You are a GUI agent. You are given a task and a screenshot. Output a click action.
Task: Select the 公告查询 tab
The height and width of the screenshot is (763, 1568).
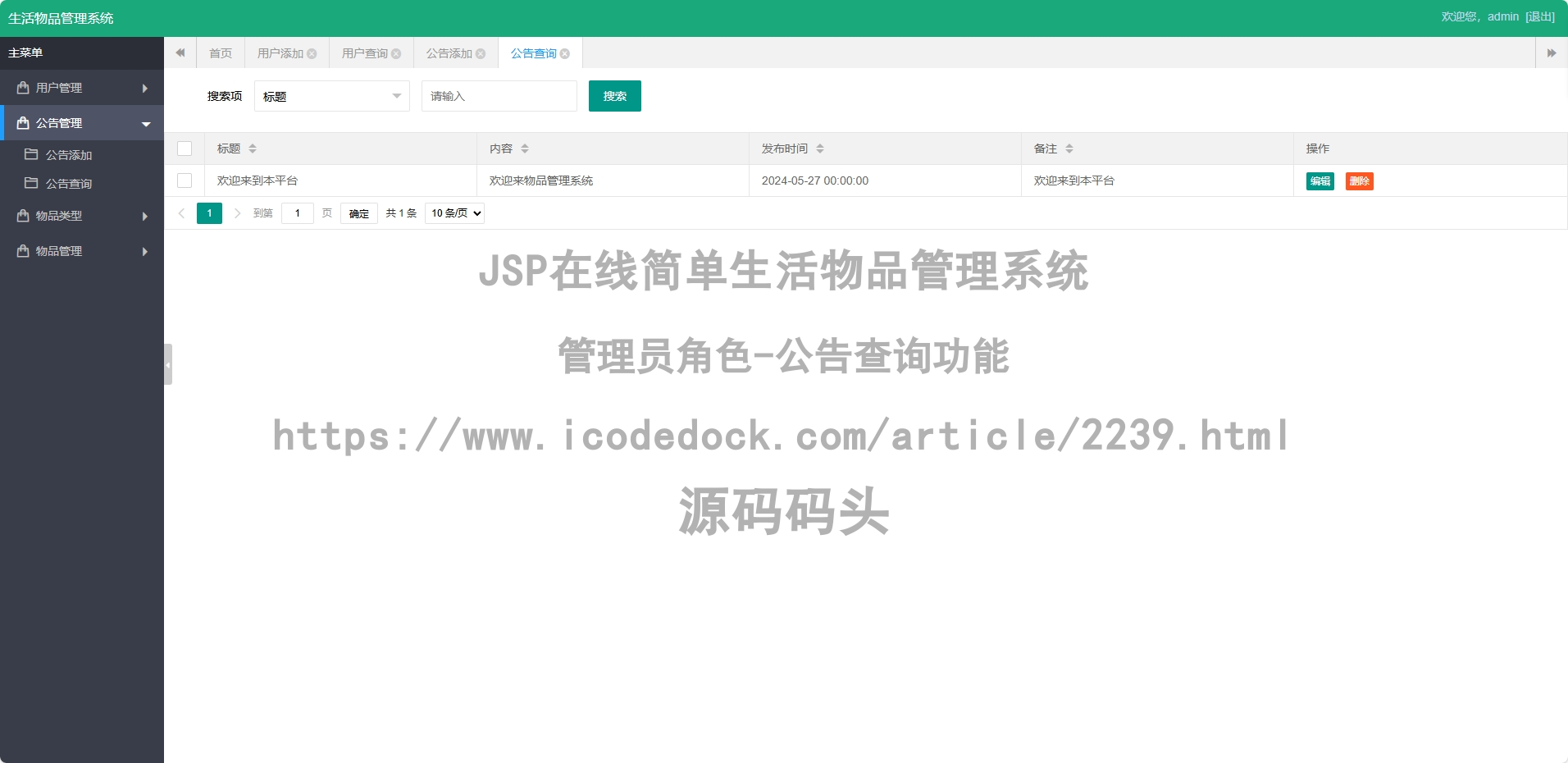[x=534, y=53]
